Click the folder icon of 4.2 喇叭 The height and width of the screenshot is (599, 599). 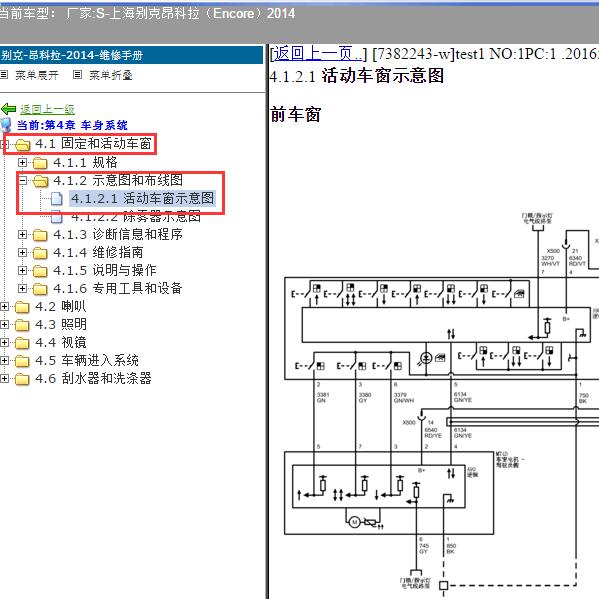[22, 307]
